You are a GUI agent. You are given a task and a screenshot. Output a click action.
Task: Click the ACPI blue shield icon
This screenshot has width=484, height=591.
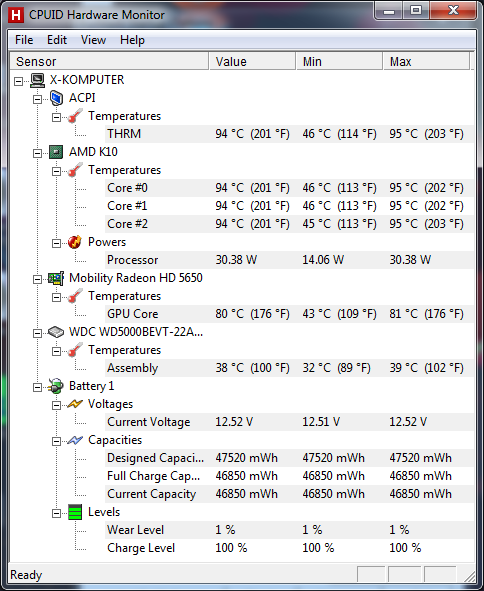pos(56,98)
